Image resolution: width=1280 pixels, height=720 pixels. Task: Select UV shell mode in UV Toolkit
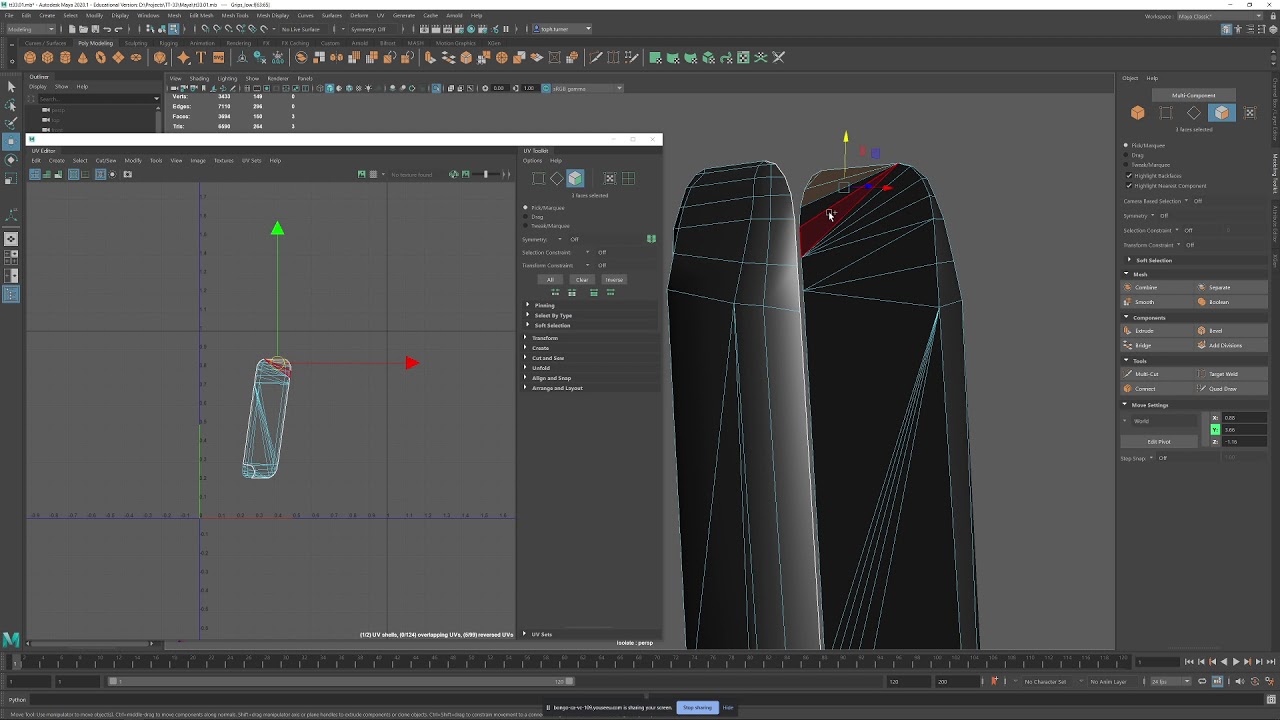coord(628,178)
